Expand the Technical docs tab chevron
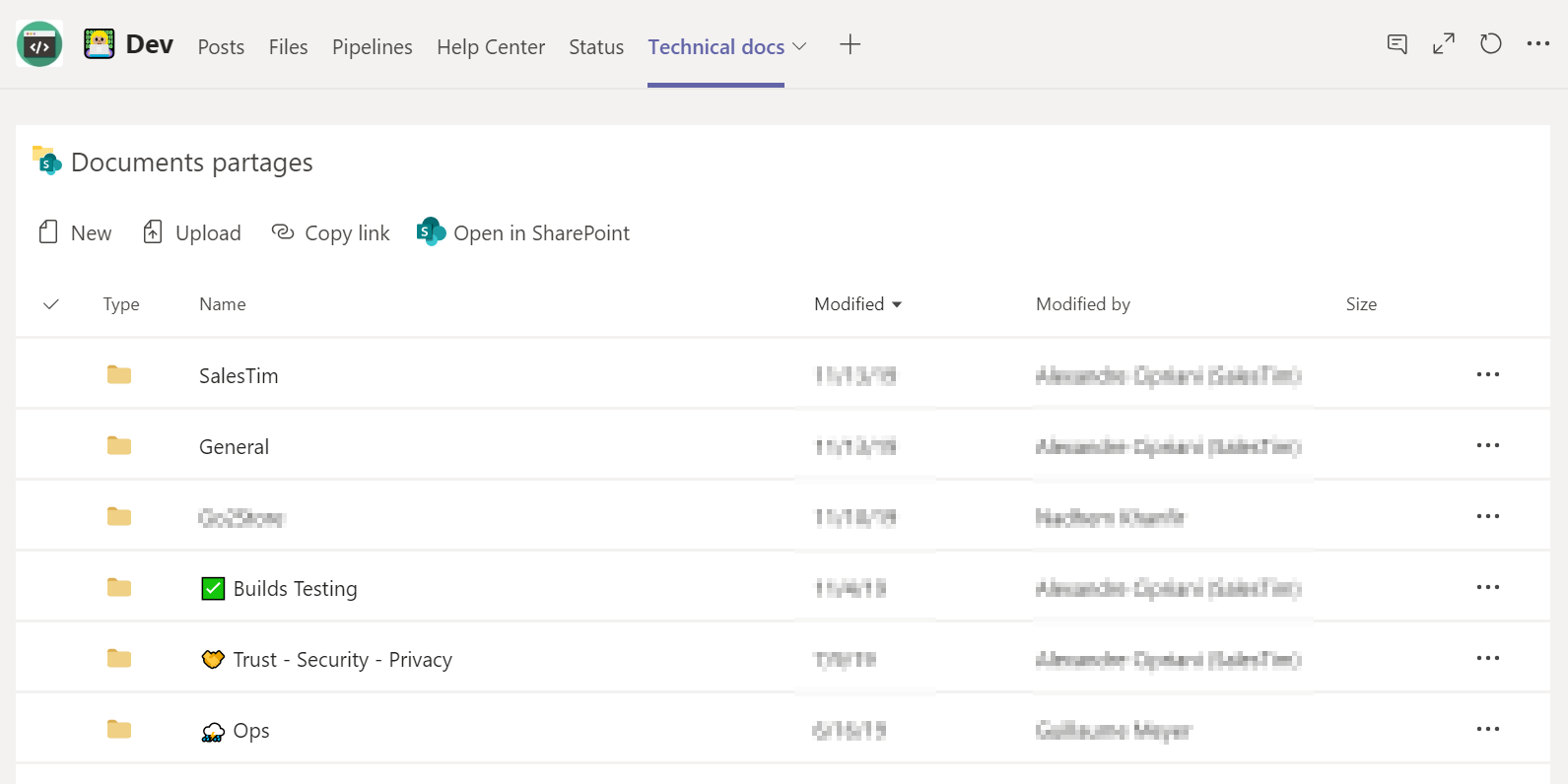Image resolution: width=1568 pixels, height=784 pixels. click(799, 46)
